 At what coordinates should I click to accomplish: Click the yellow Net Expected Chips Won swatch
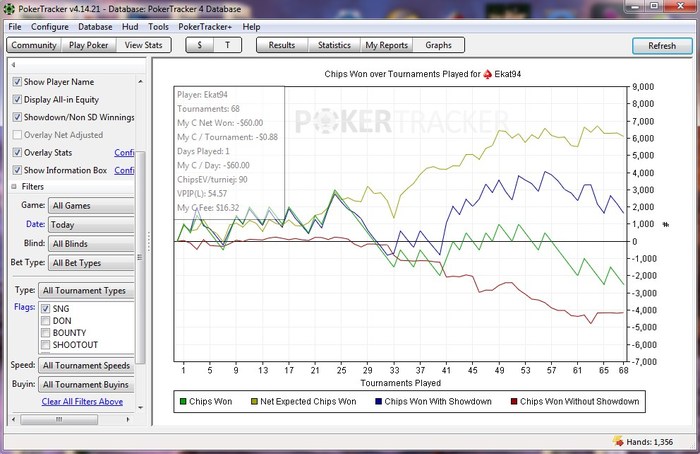tap(254, 401)
